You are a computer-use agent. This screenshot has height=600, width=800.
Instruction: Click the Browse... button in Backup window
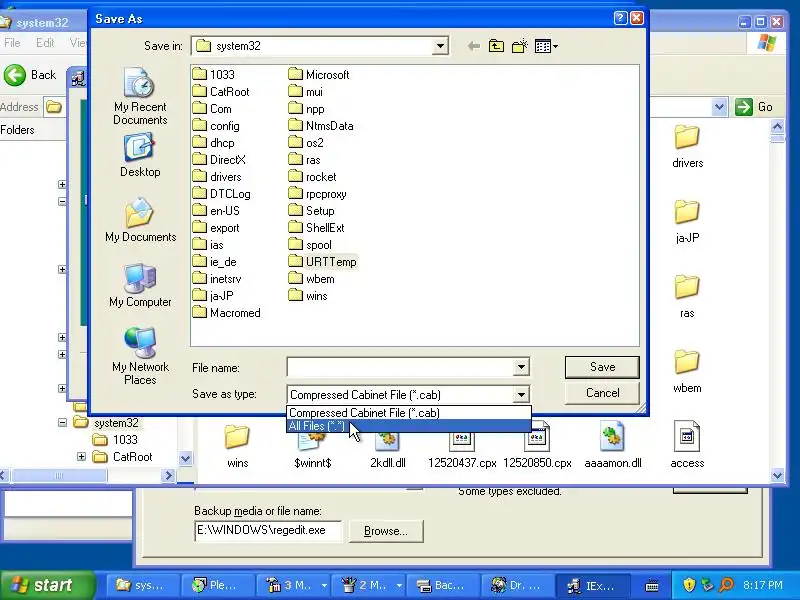[x=386, y=531]
